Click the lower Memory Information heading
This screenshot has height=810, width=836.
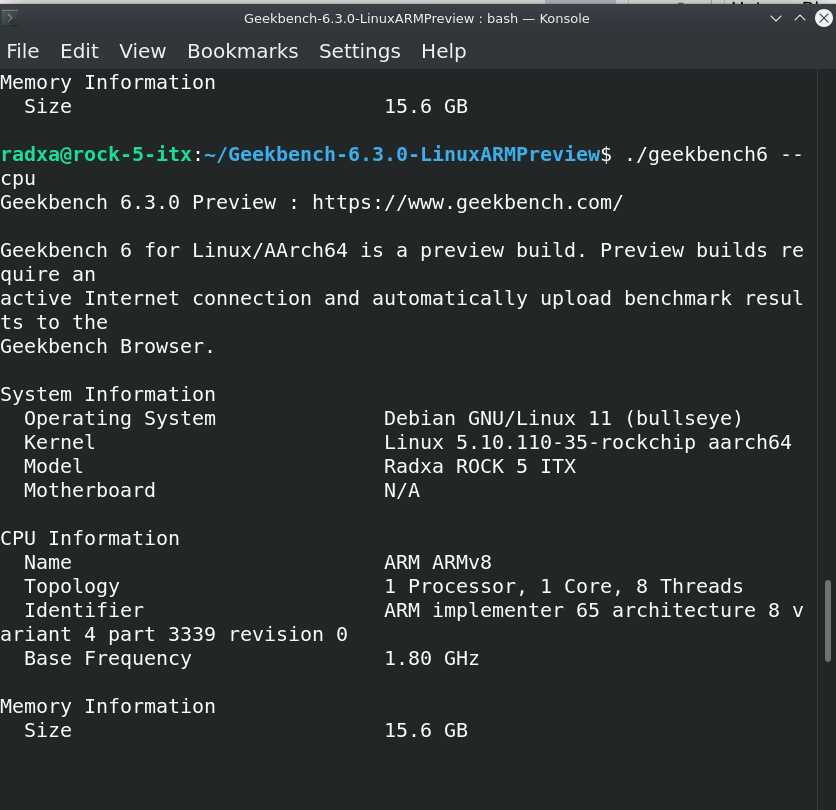108,707
